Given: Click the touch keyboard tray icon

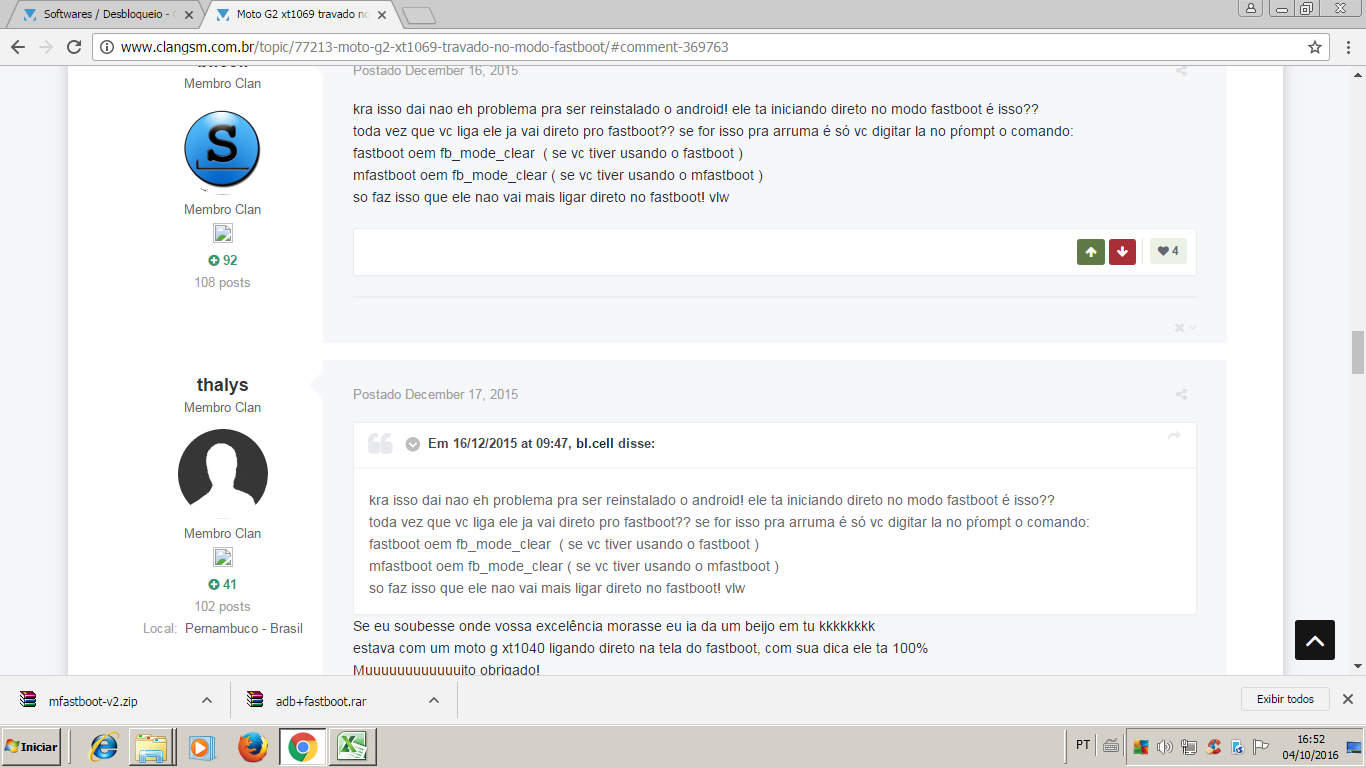Looking at the screenshot, I should (1111, 746).
